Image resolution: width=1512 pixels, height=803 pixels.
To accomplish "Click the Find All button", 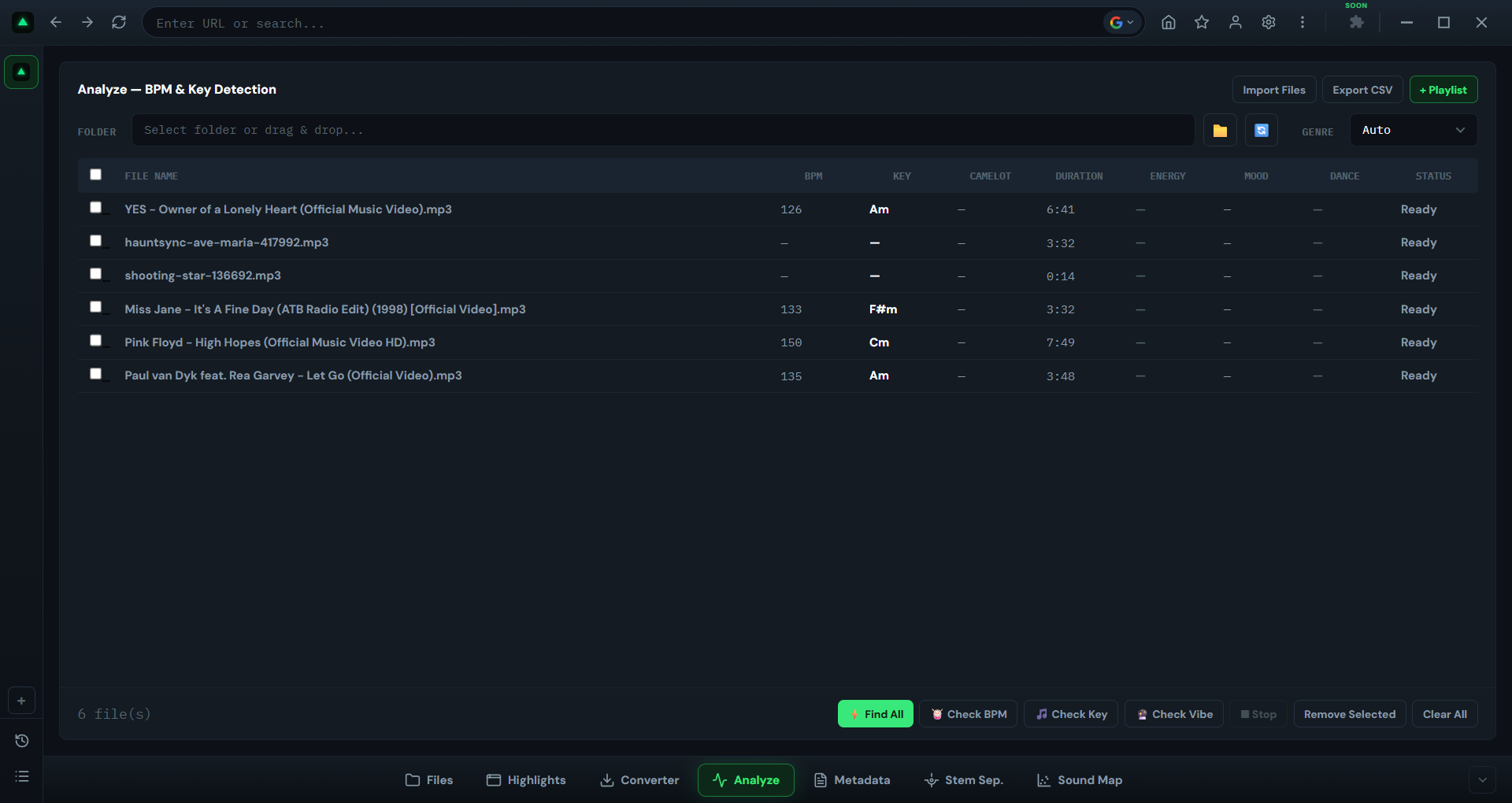I will (876, 714).
